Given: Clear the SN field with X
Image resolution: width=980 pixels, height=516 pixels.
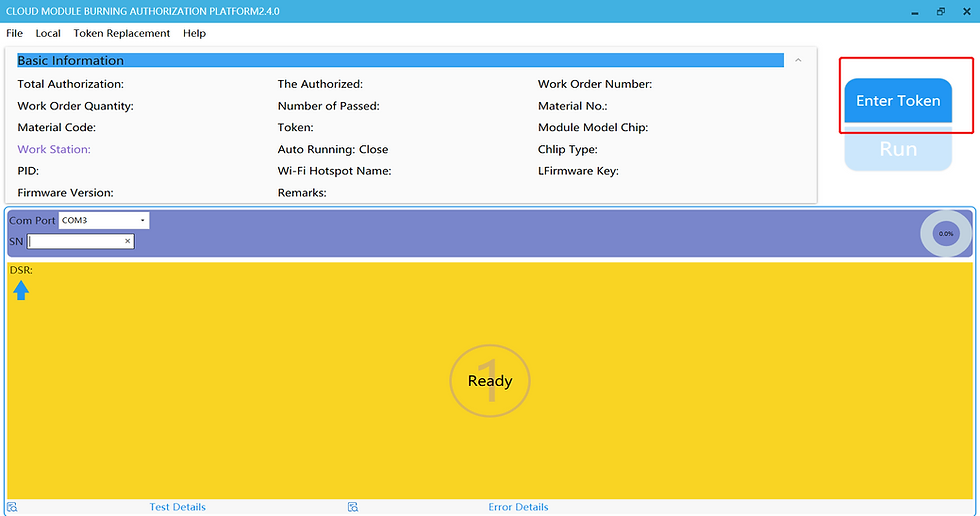Looking at the screenshot, I should point(128,241).
